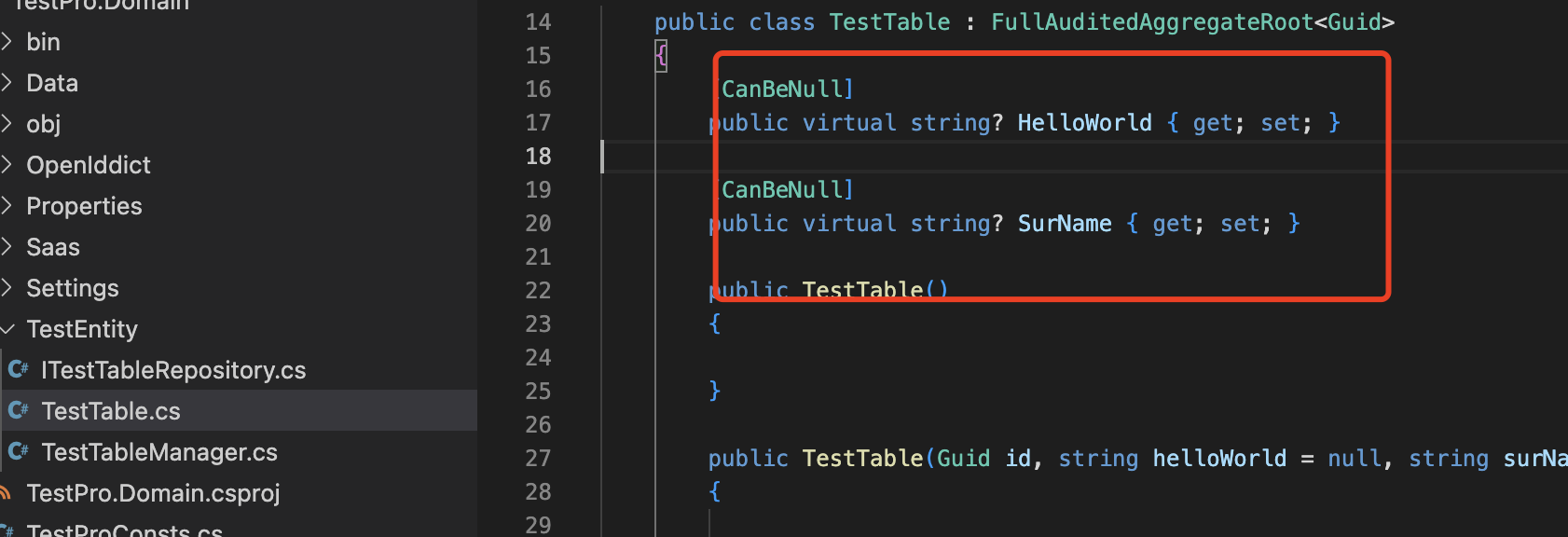Viewport: 1568px width, 537px height.
Task: Click line number 27 in the gutter
Action: [x=538, y=458]
